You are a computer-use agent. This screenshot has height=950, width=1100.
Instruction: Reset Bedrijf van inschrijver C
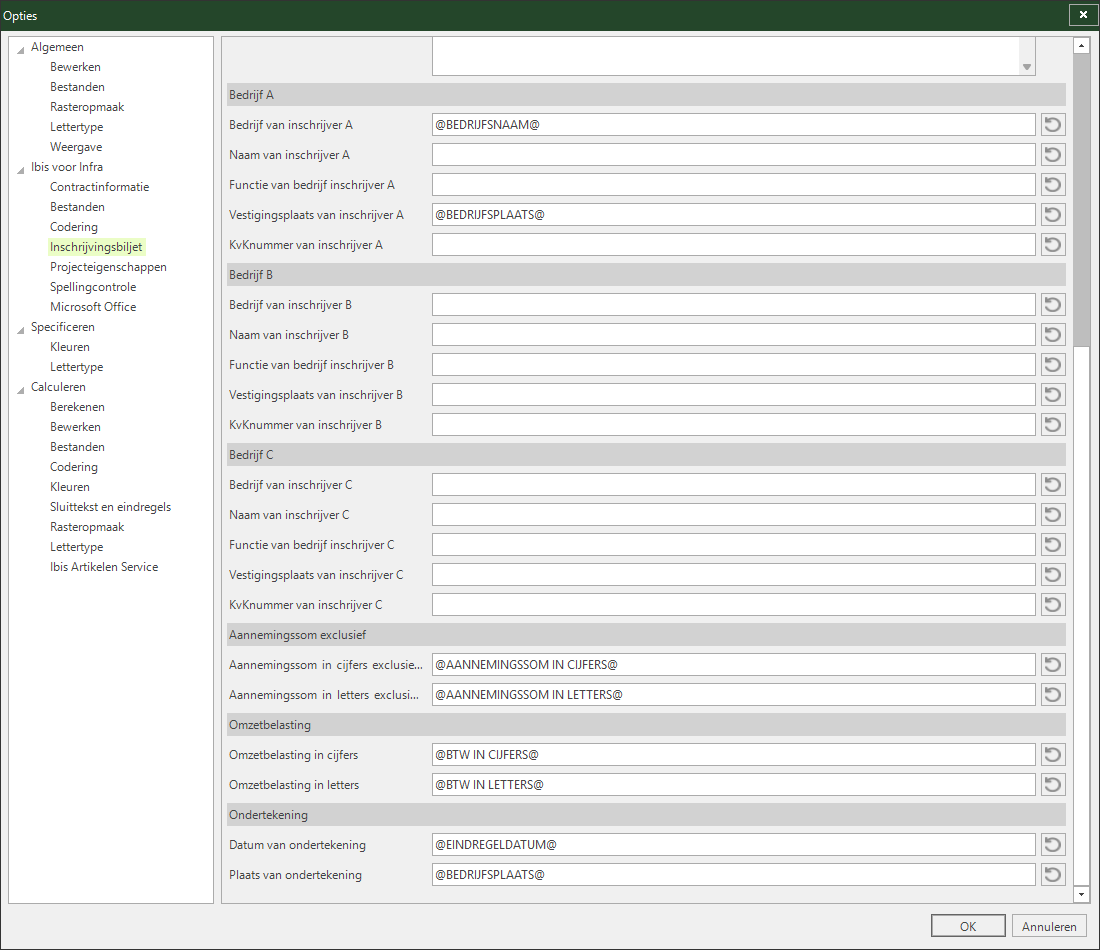tap(1052, 485)
